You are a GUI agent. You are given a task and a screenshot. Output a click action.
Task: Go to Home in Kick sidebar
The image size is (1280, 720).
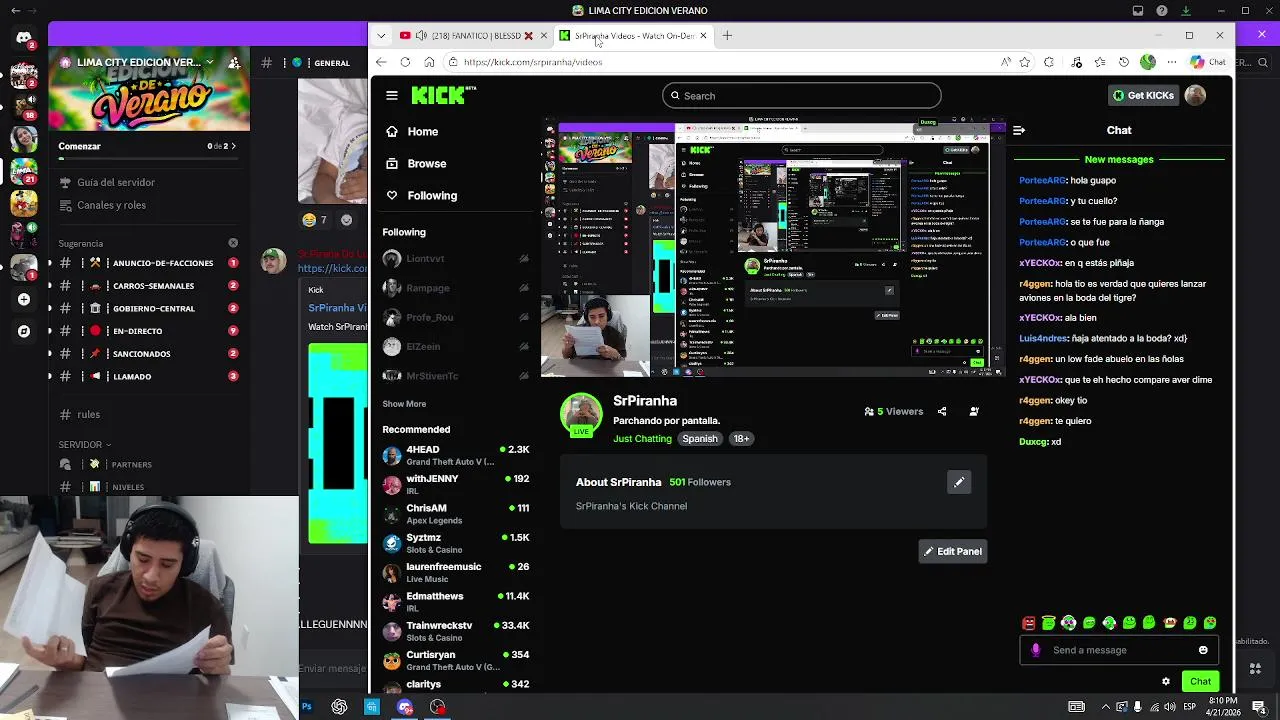click(x=412, y=132)
